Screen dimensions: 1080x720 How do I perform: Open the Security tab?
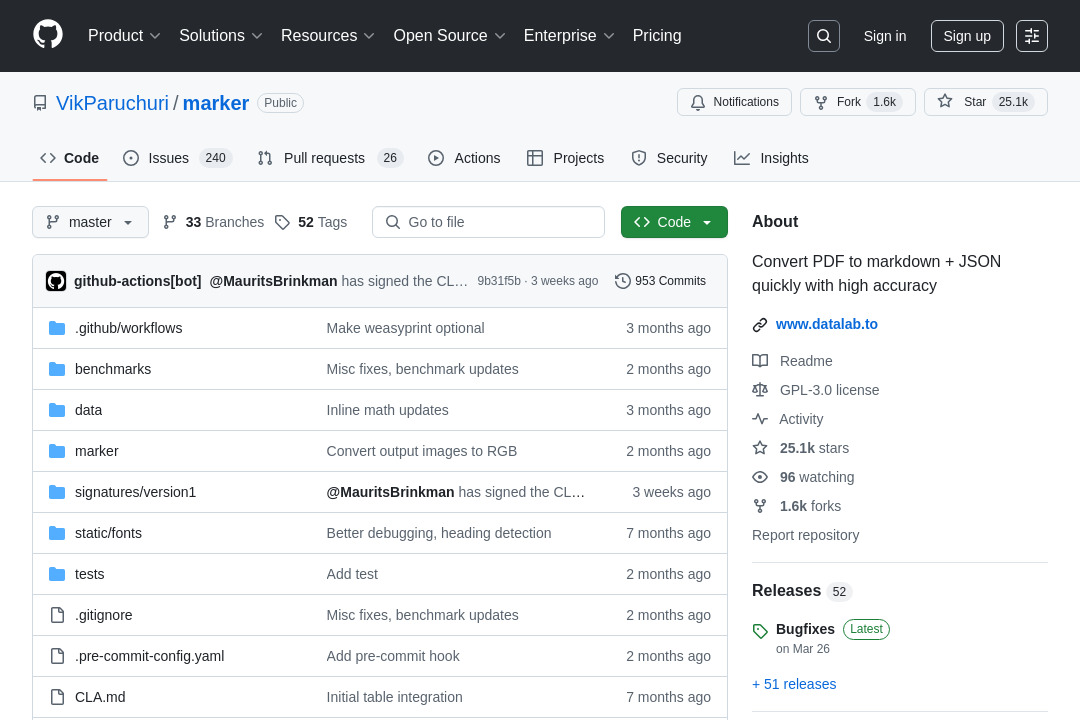click(669, 158)
